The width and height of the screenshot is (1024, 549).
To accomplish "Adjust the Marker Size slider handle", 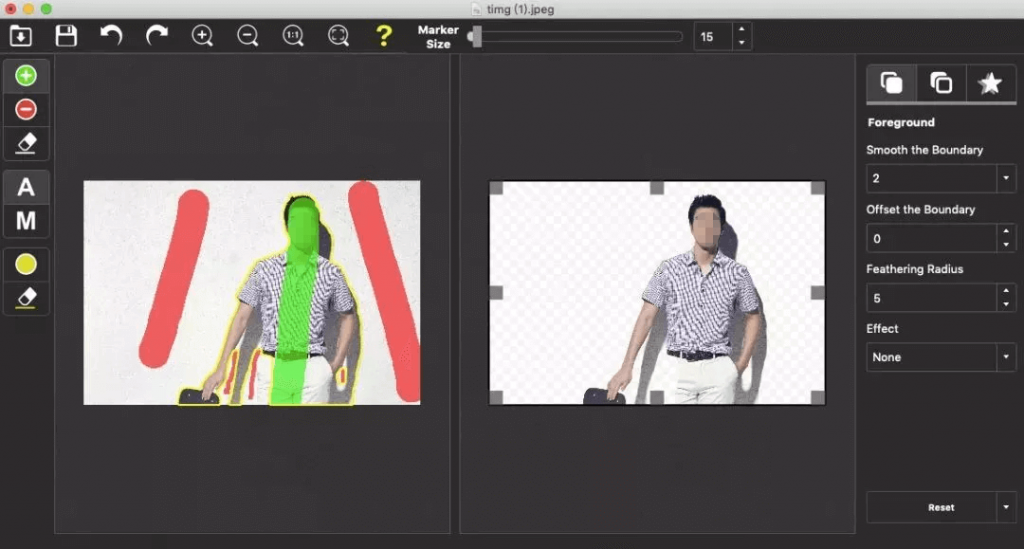I will pos(476,37).
